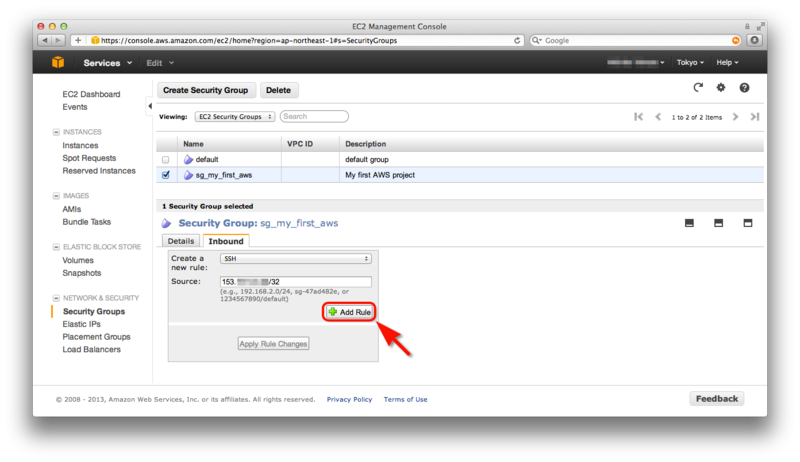This screenshot has height=462, width=800.
Task: Click the Source IP input field
Action: tap(296, 281)
